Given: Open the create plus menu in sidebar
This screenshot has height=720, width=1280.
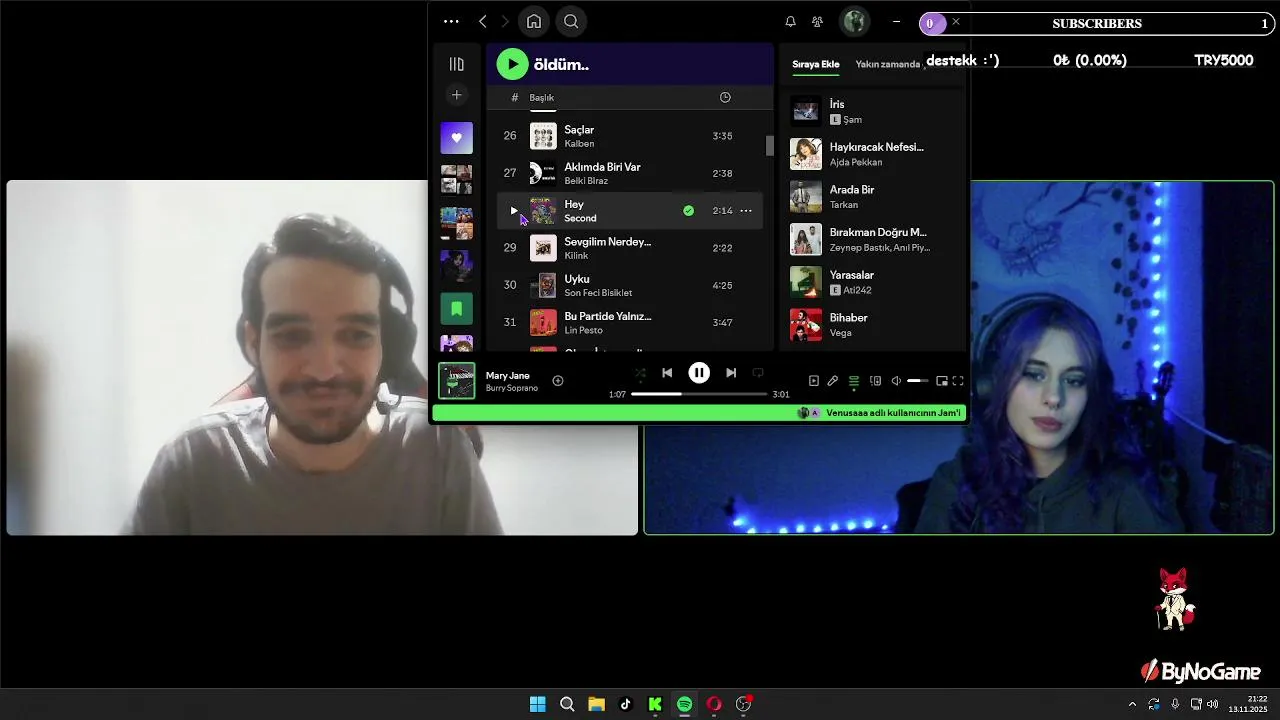Looking at the screenshot, I should tap(456, 95).
